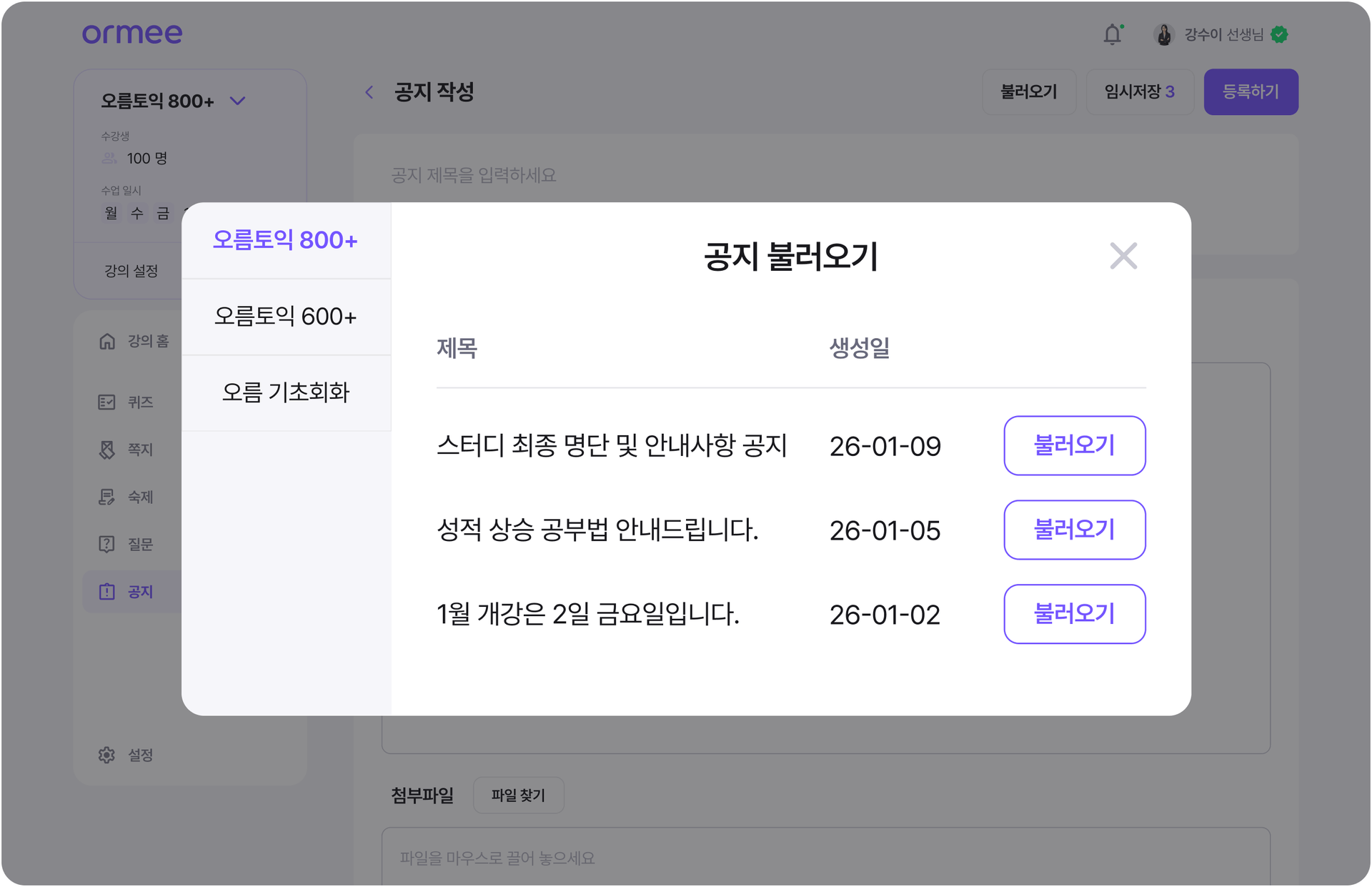Screen dimensions: 1372x887
Task: Open the 퀴즈 quiz section icon
Action: point(106,402)
